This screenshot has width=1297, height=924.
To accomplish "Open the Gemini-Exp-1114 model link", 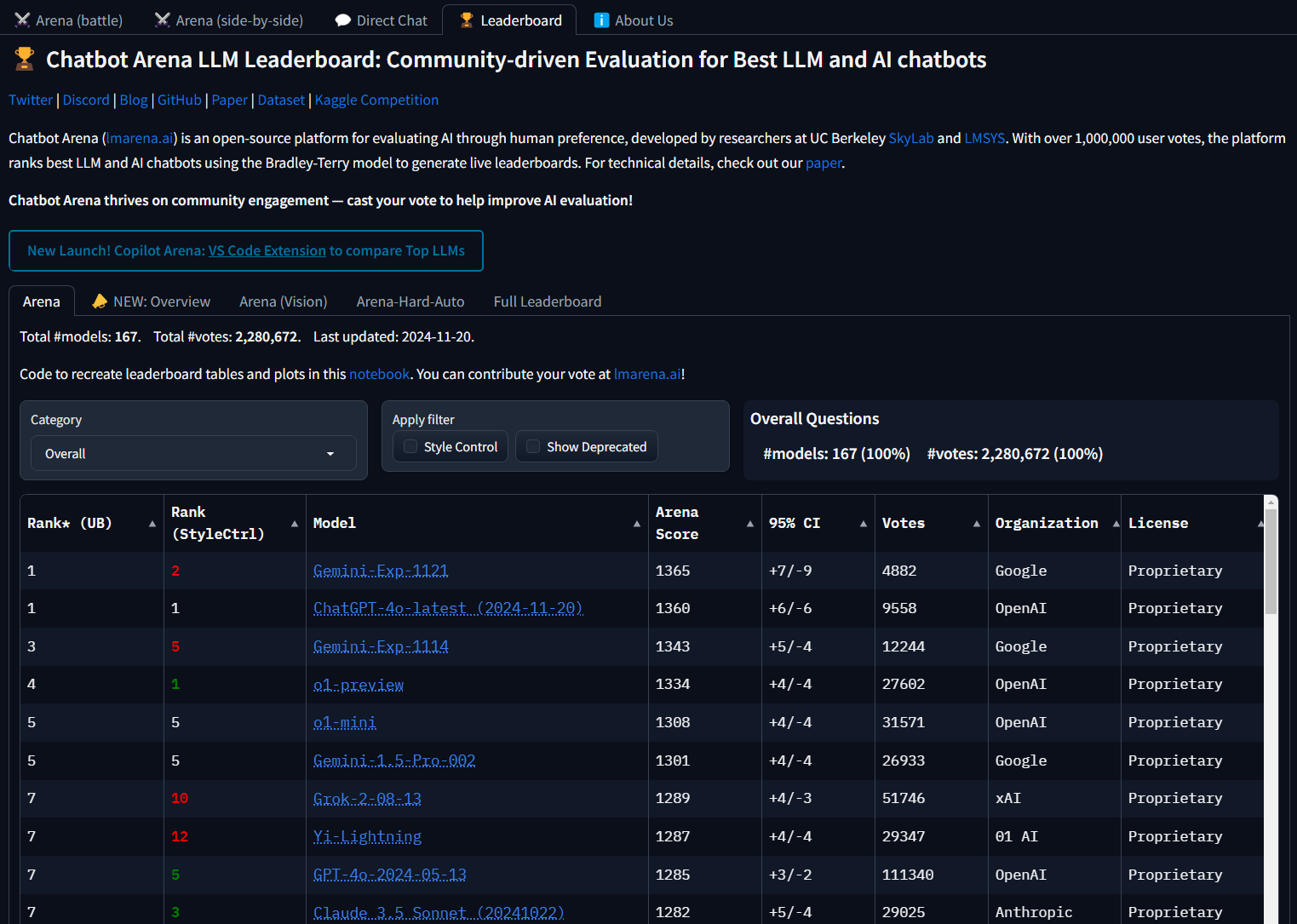I will coord(381,646).
